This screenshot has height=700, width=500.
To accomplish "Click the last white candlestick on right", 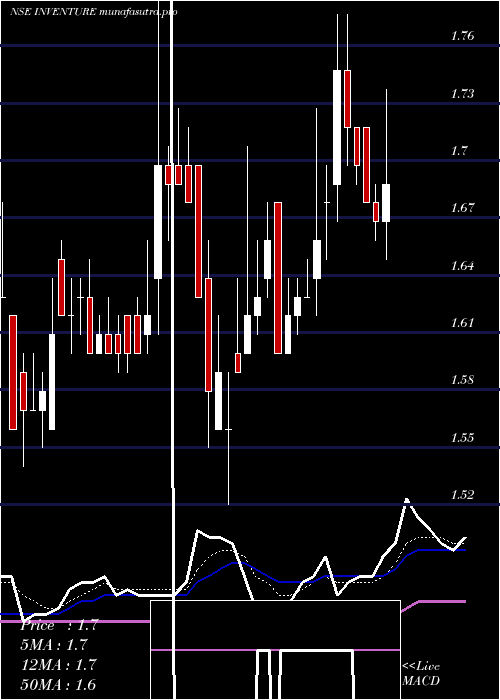I will pyautogui.click(x=386, y=203).
